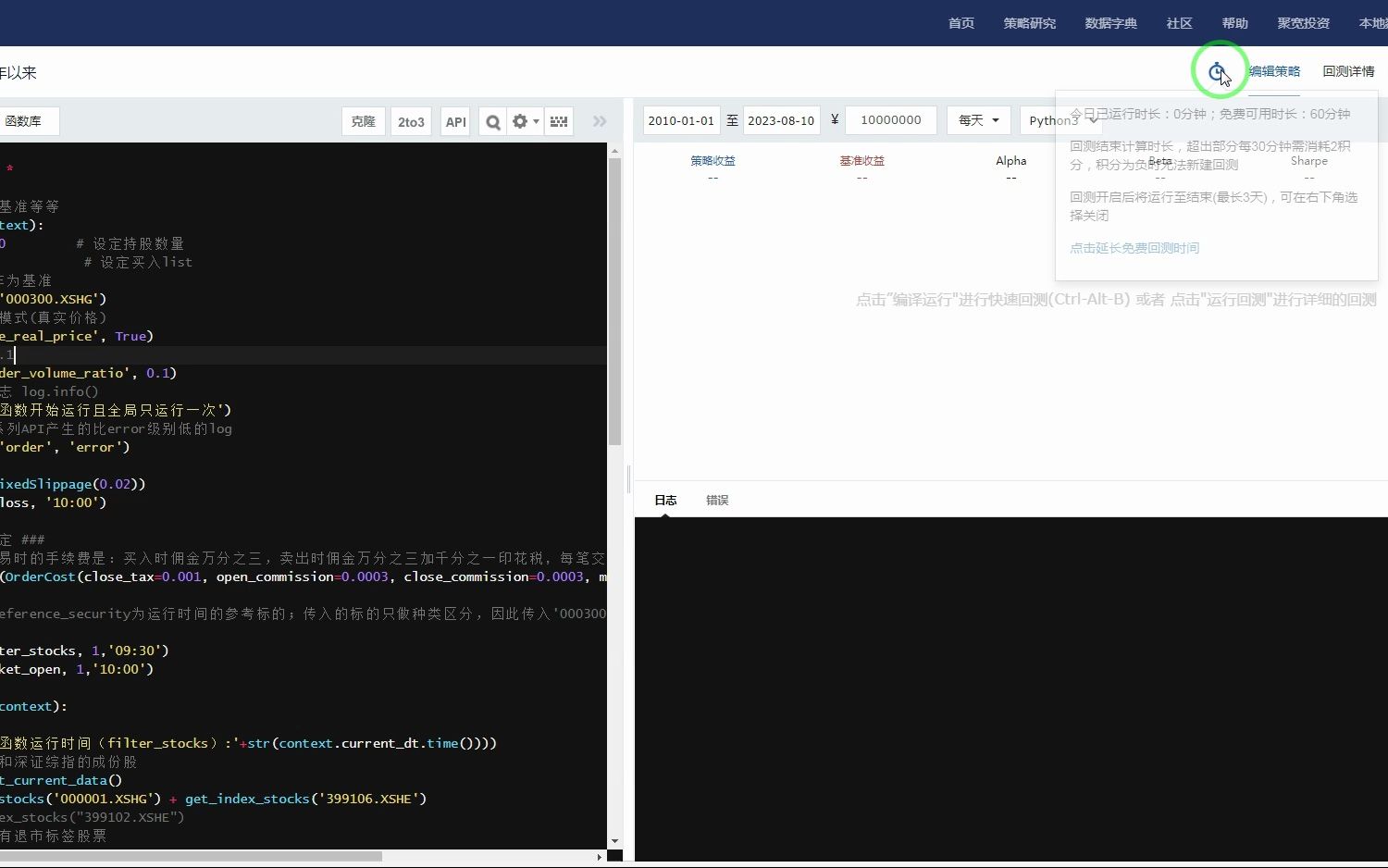Click the 克隆 button
This screenshot has width=1388, height=868.
click(364, 121)
